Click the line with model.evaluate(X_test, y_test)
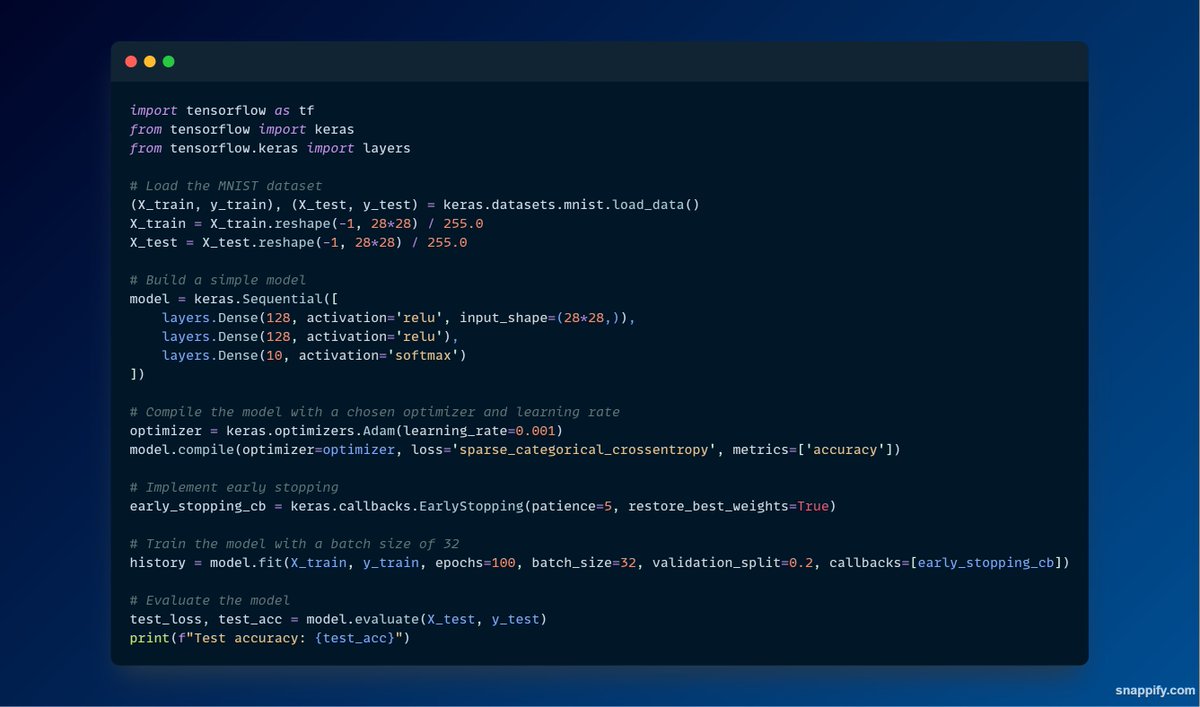Image resolution: width=1200 pixels, height=707 pixels. coord(338,619)
